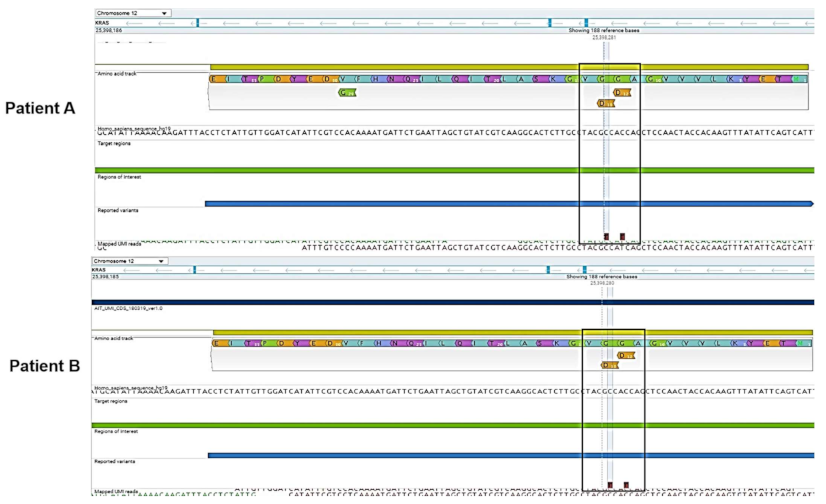Viewport: 826px width, 504px height.
Task: Select the Amino acid track label in Patient A
Action: [x=118, y=73]
